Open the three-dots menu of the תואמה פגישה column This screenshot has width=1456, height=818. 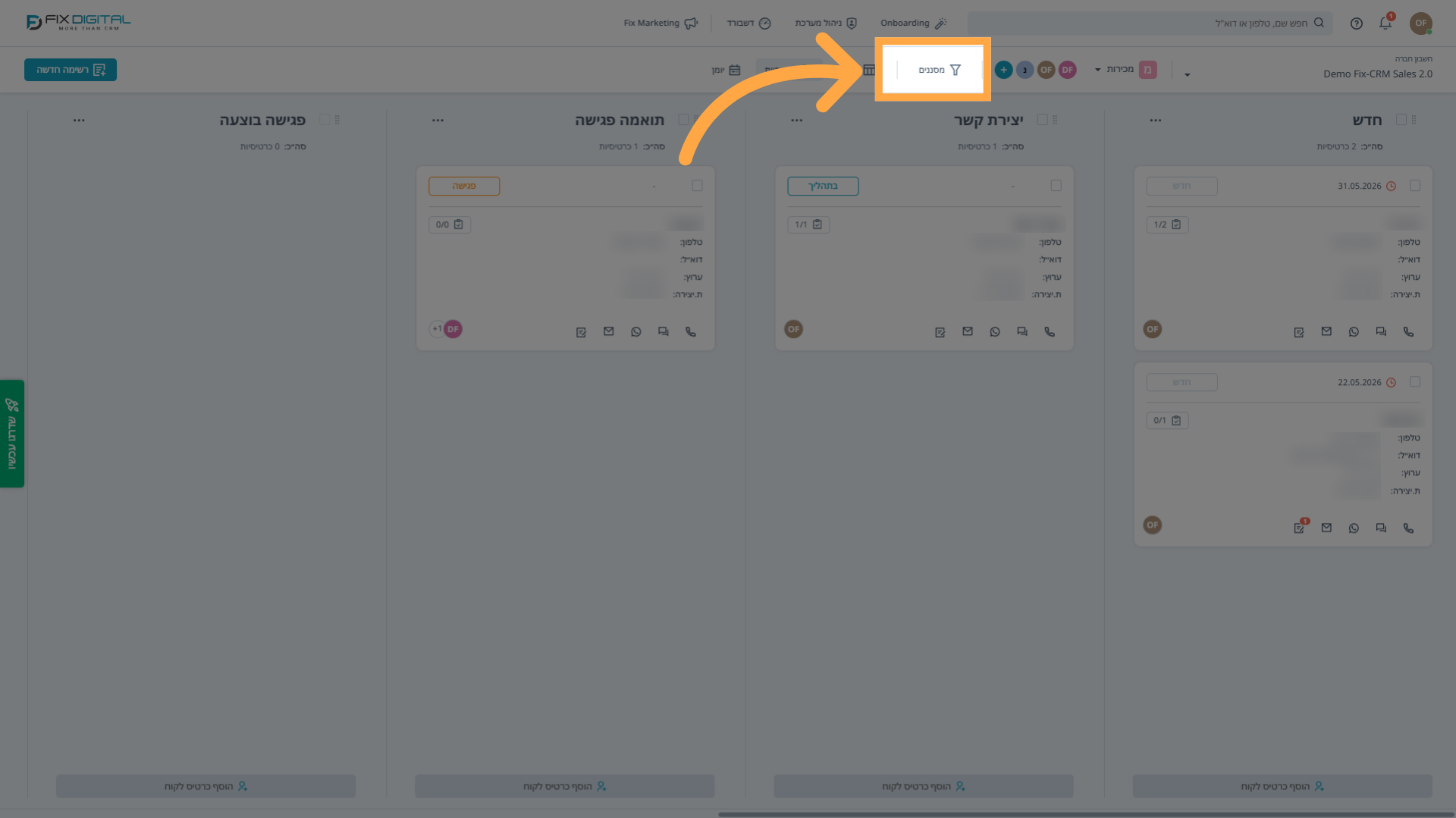(438, 120)
